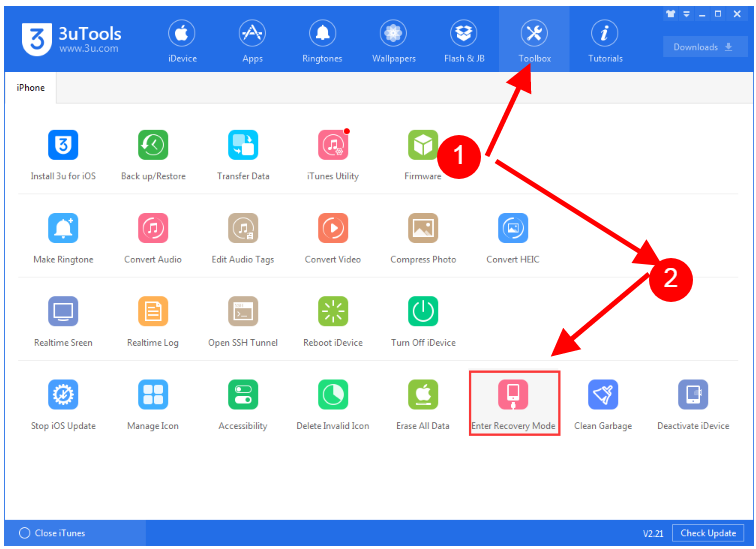Open the Wallpapers section
756x549 pixels.
pyautogui.click(x=393, y=40)
